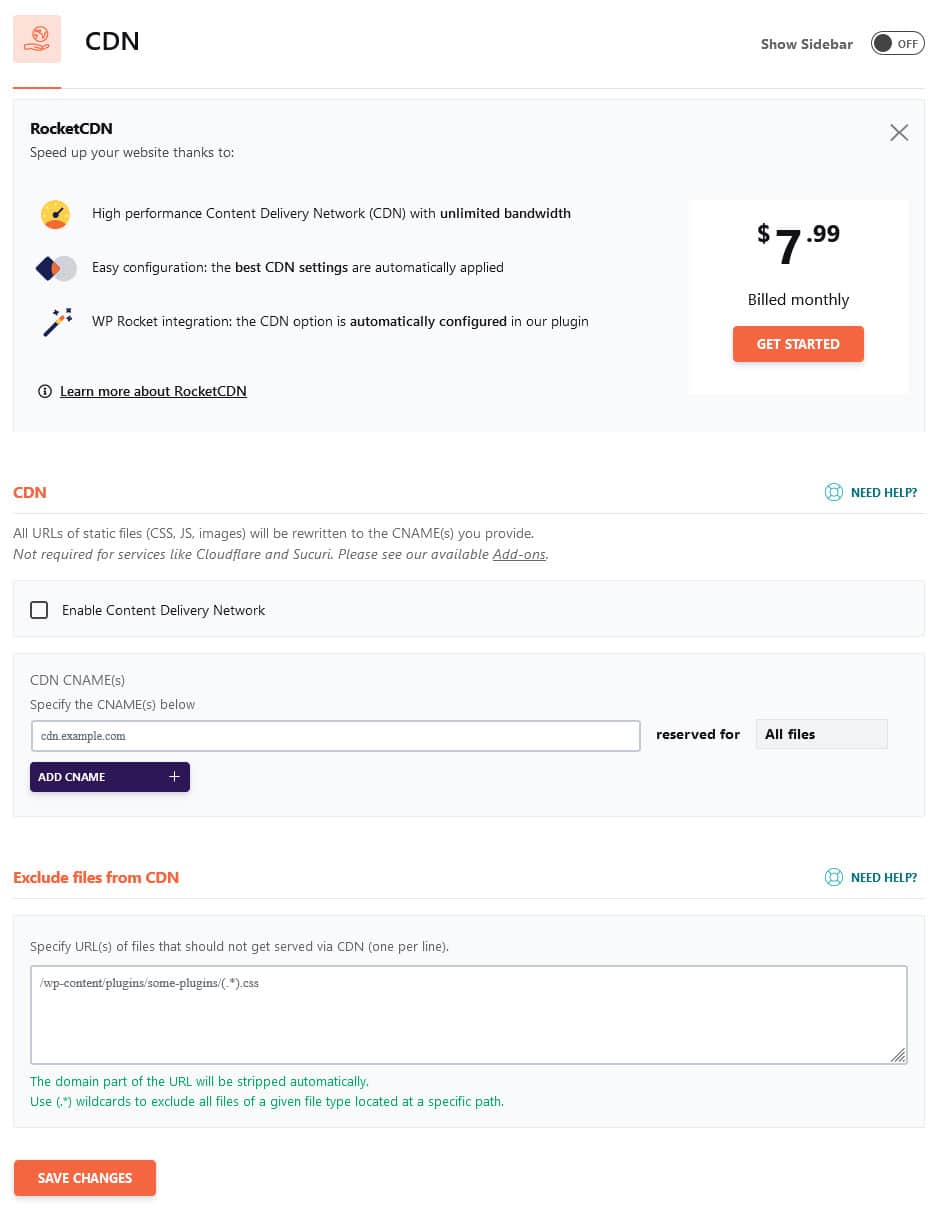Click the Save Changes button
This screenshot has width=938, height=1211.
click(x=85, y=1178)
